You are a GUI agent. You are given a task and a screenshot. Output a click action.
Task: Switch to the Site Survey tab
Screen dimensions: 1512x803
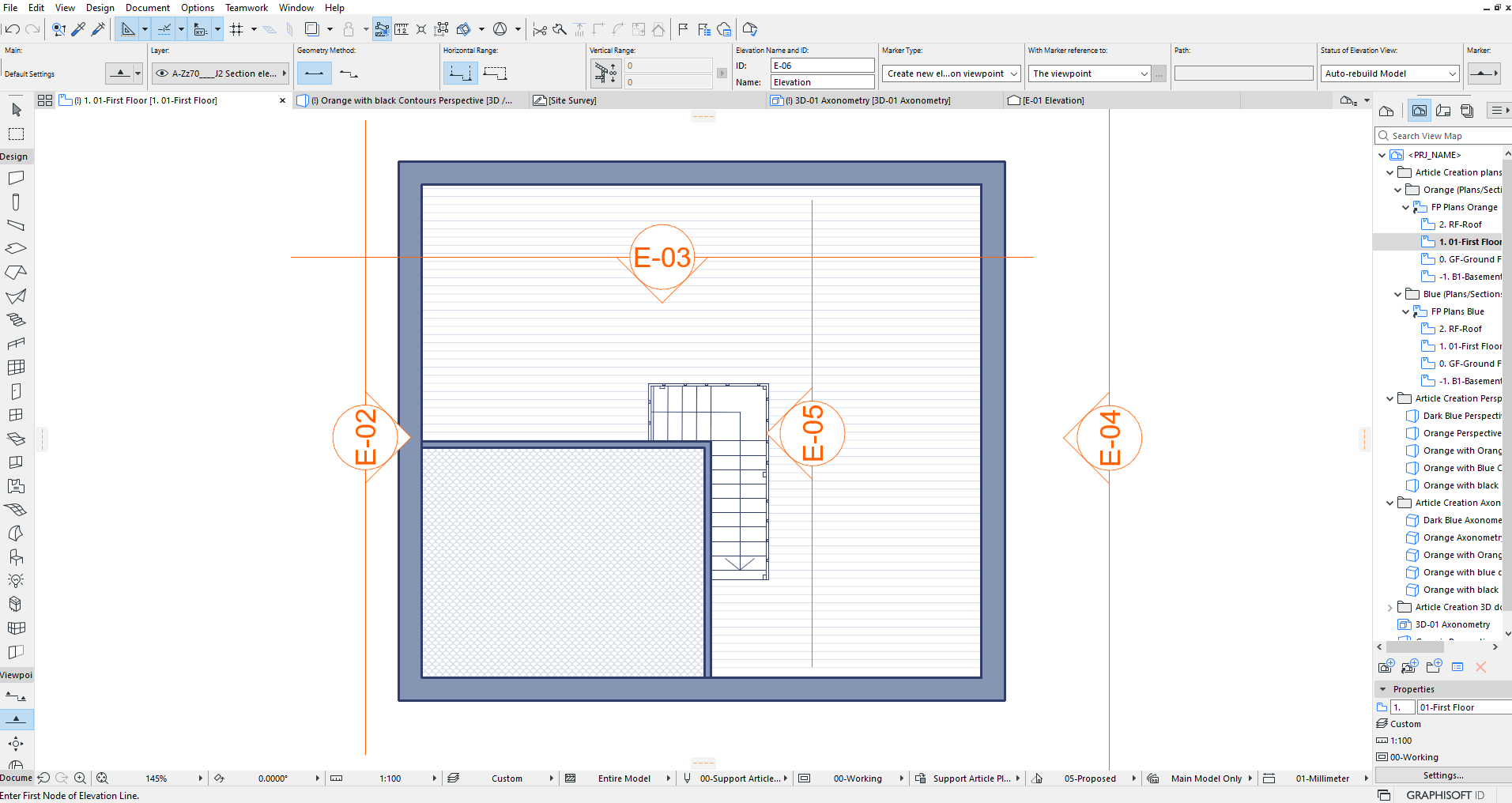(x=570, y=100)
